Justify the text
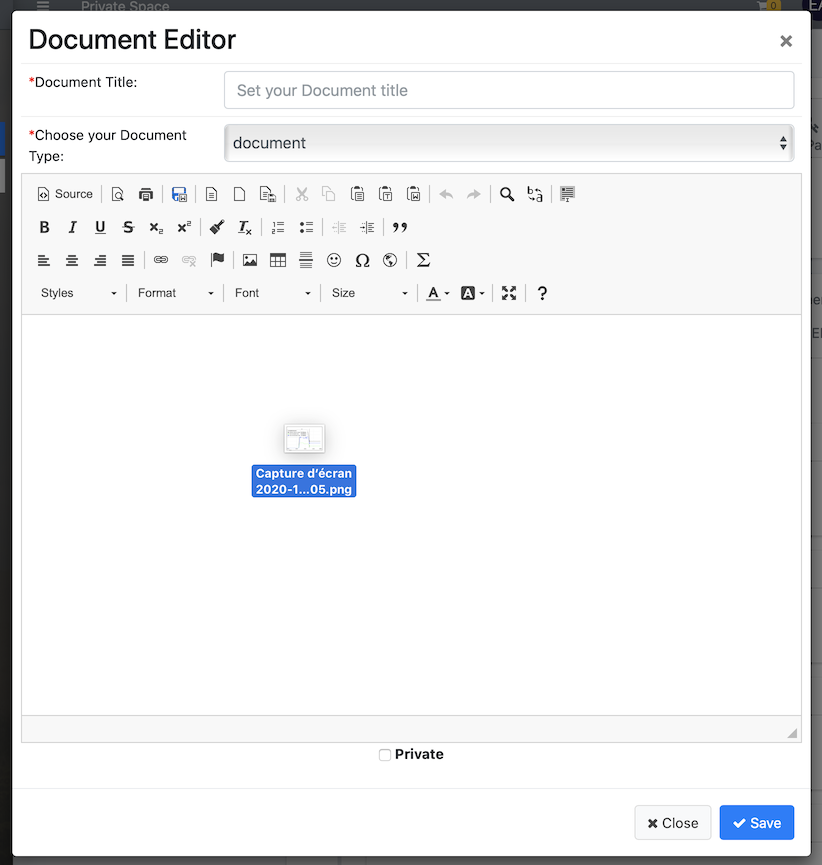This screenshot has width=822, height=865. 128,260
